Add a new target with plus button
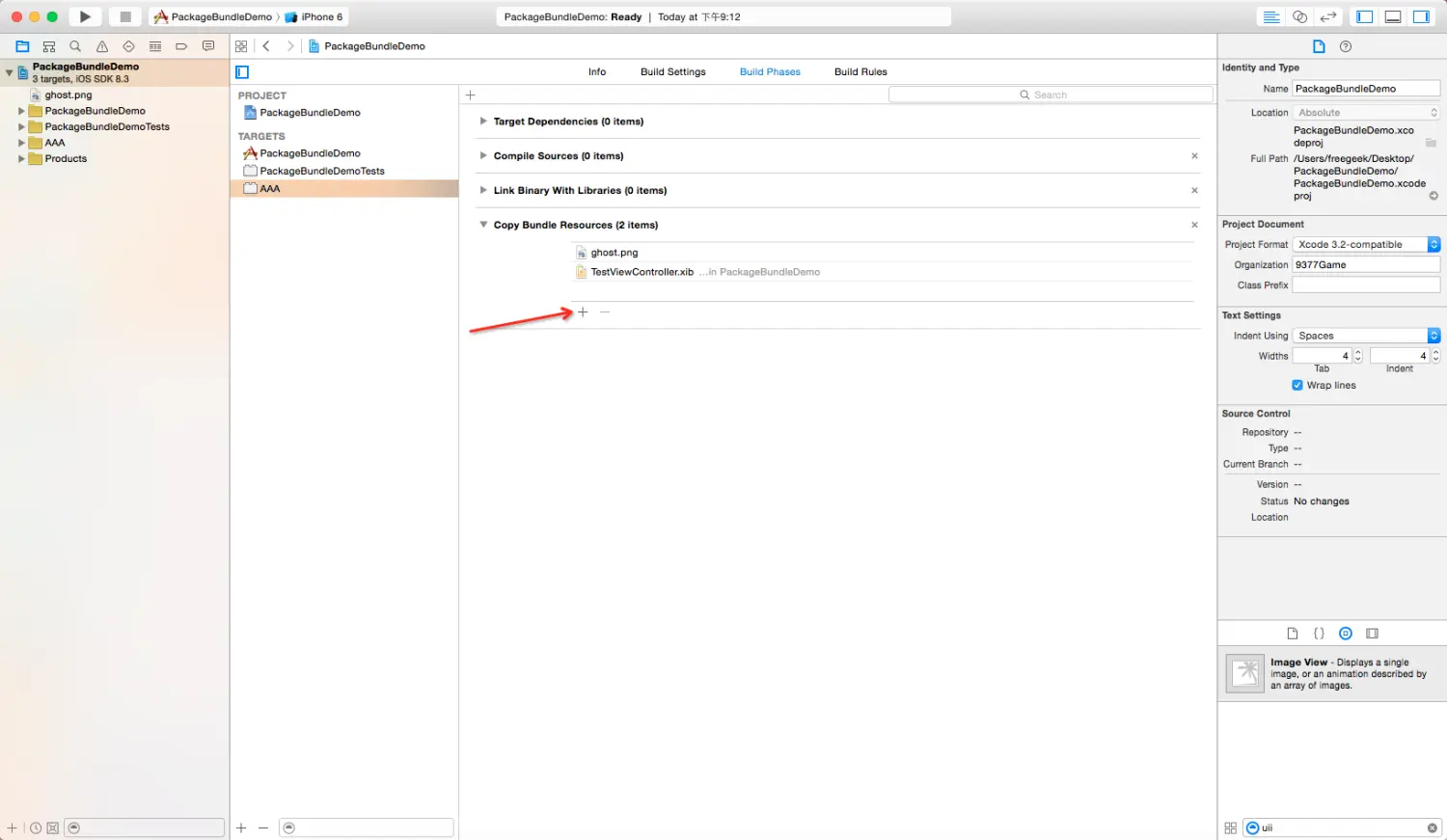This screenshot has height=840, width=1447. pyautogui.click(x=241, y=828)
